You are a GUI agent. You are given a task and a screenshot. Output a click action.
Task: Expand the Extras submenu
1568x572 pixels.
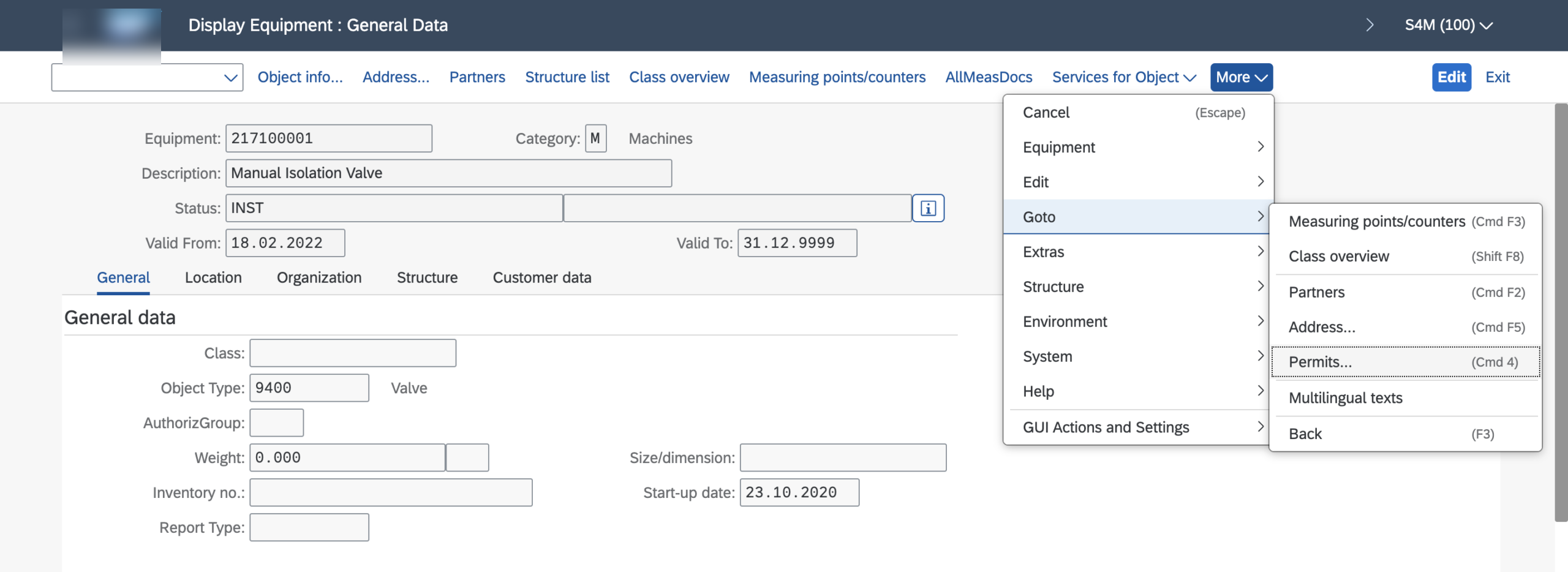(x=1139, y=252)
